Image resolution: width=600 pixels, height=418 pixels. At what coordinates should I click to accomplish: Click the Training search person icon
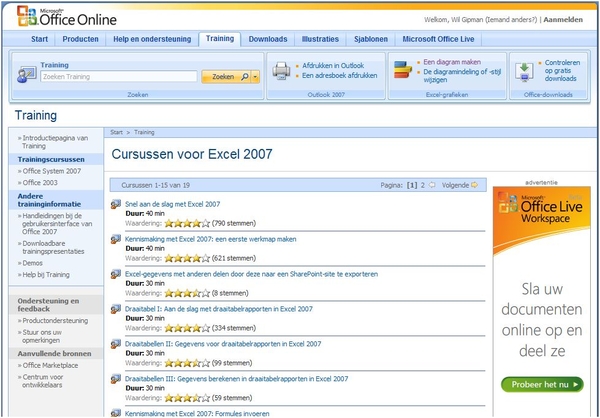tap(27, 74)
